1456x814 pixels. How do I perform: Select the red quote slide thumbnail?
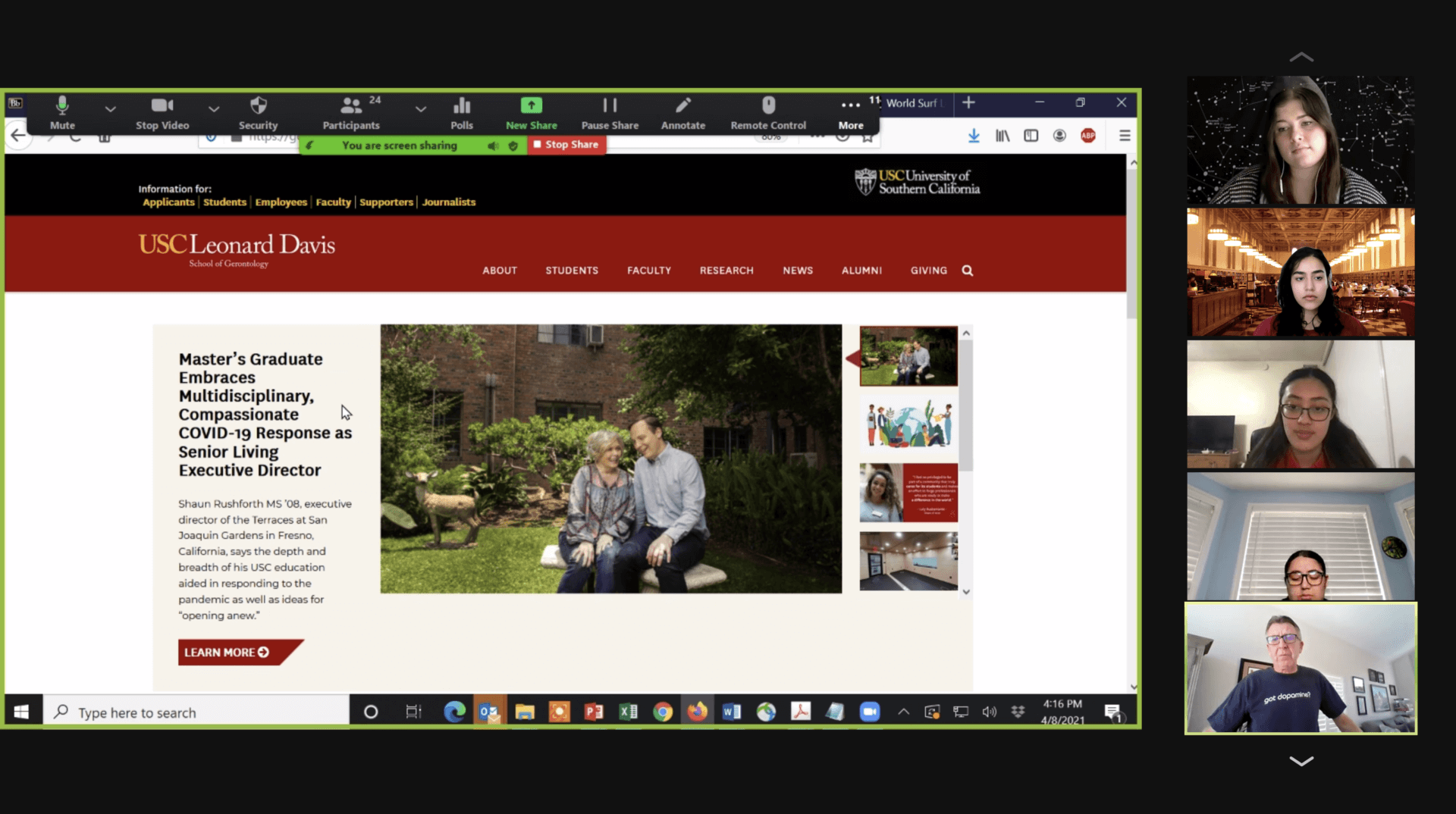click(x=908, y=493)
